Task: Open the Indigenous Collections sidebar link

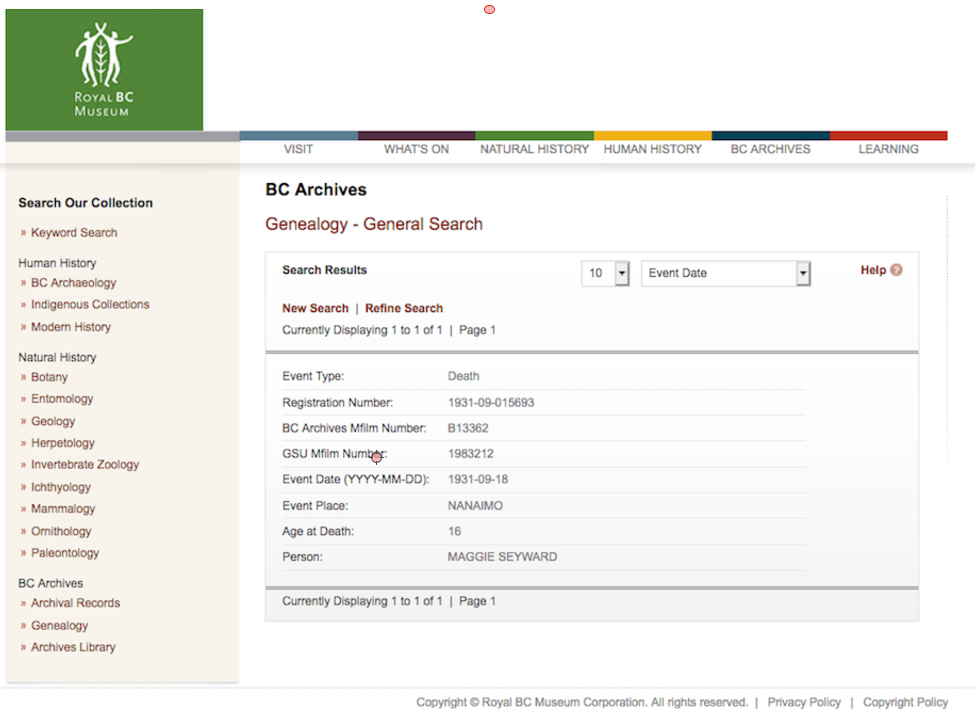Action: (90, 305)
